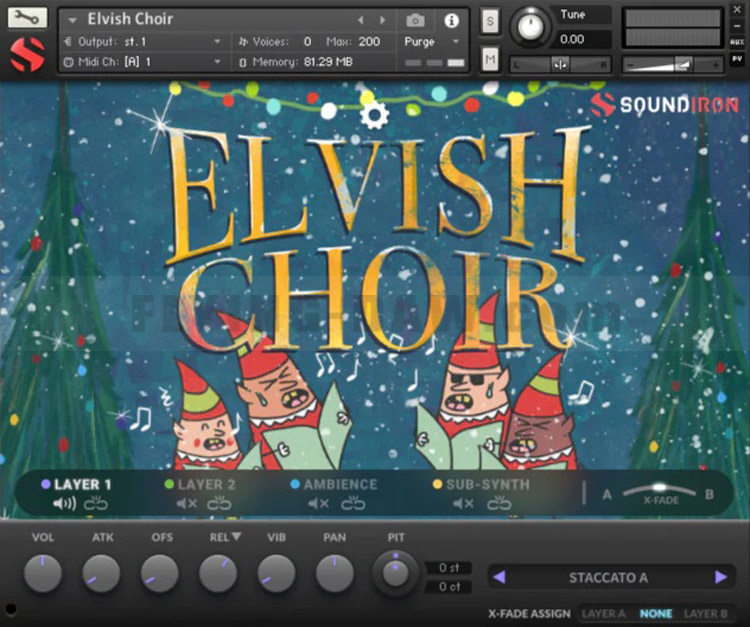Click the Memory icon
Viewport: 750px width, 627px height.
pos(243,62)
